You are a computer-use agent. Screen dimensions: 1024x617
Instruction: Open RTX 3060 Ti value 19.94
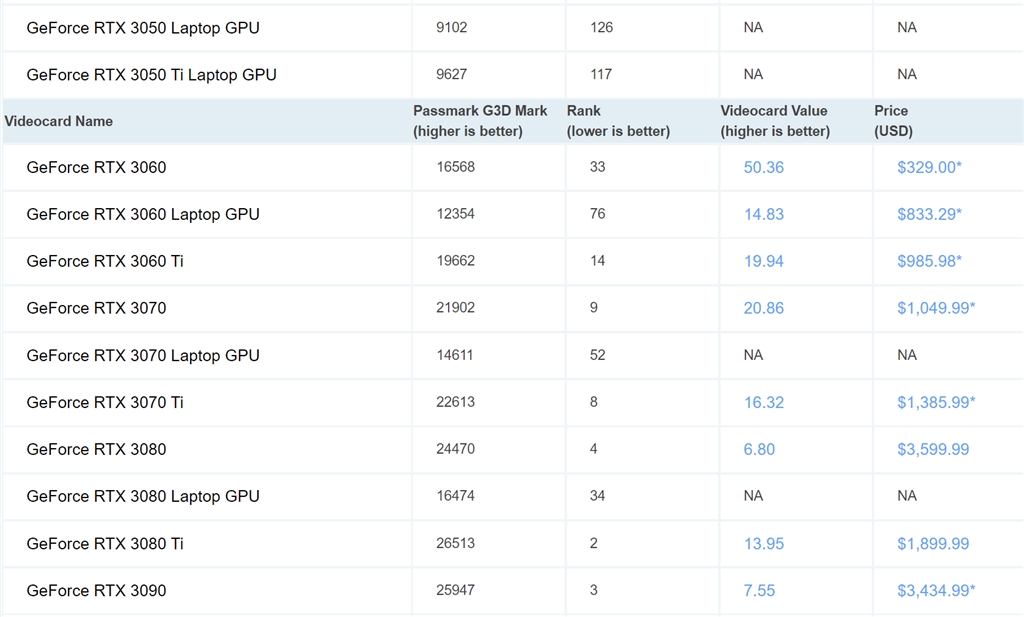[763, 261]
